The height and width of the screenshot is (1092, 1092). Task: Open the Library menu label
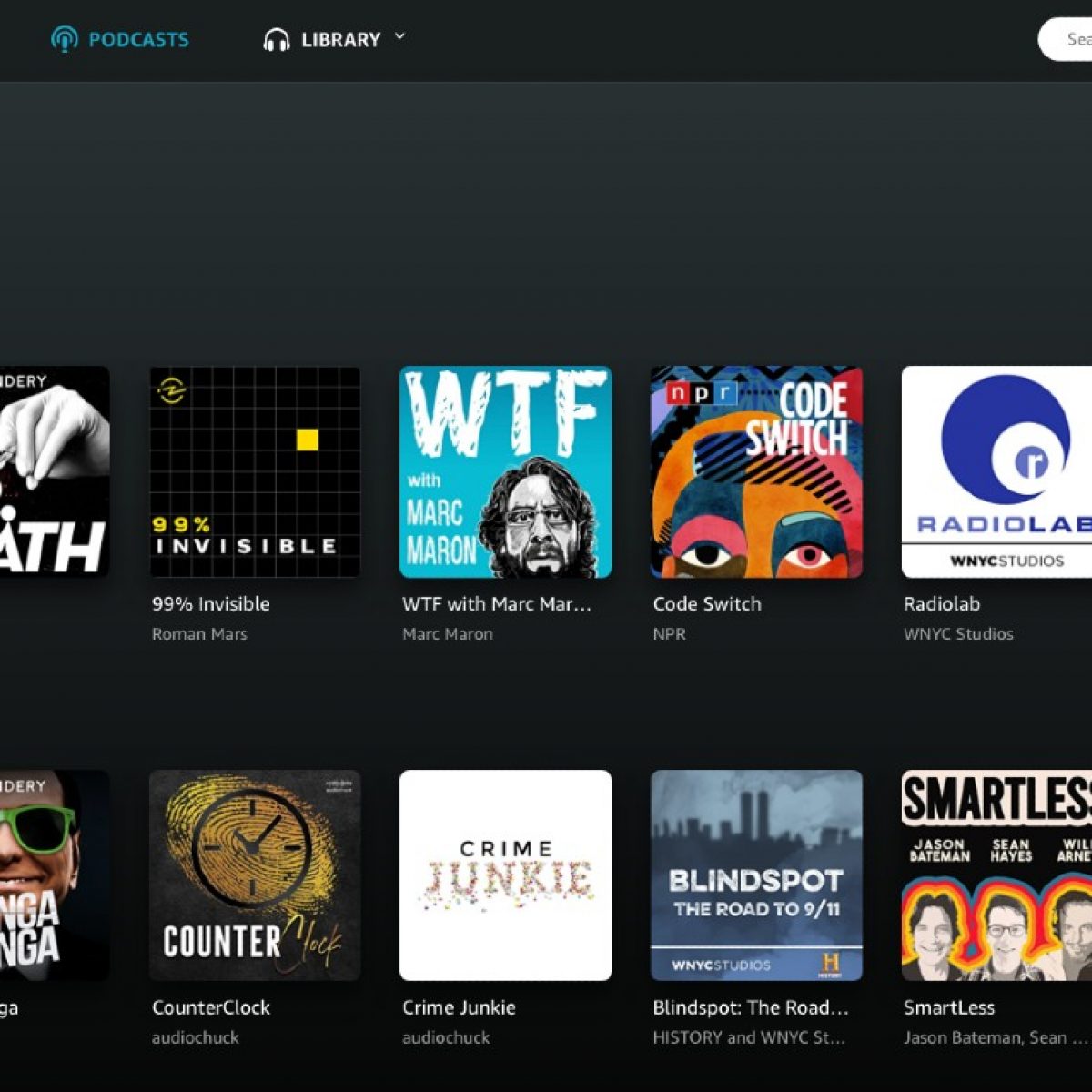[x=340, y=40]
